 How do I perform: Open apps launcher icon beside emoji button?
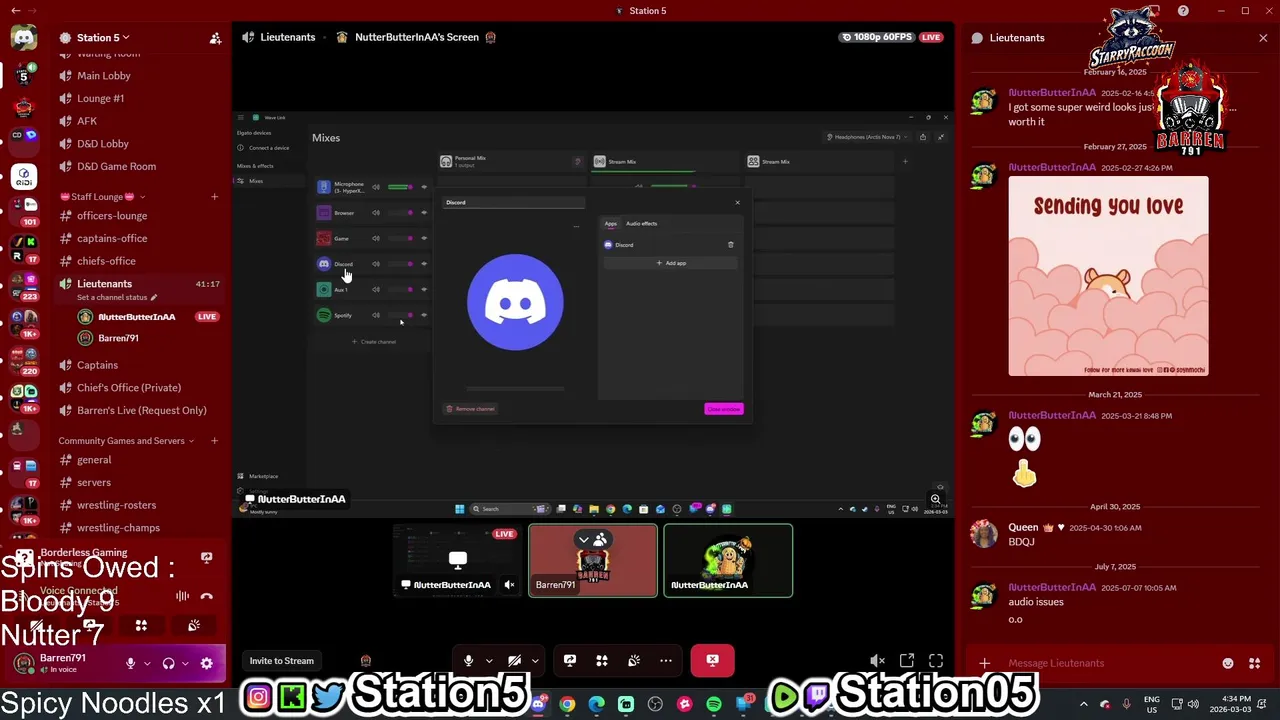(x=1256, y=663)
